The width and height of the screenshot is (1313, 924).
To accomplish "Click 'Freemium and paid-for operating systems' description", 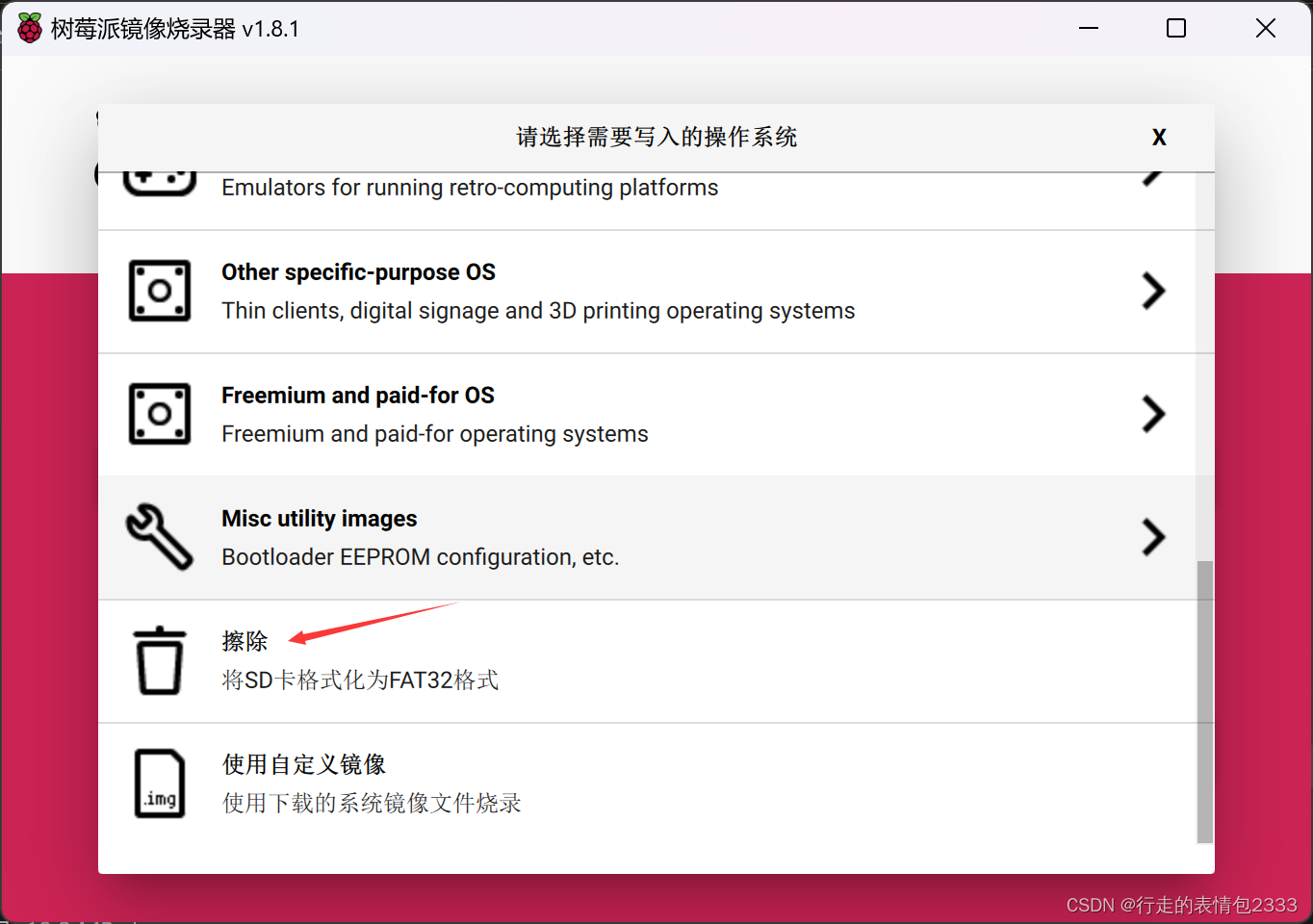I will [x=435, y=434].
